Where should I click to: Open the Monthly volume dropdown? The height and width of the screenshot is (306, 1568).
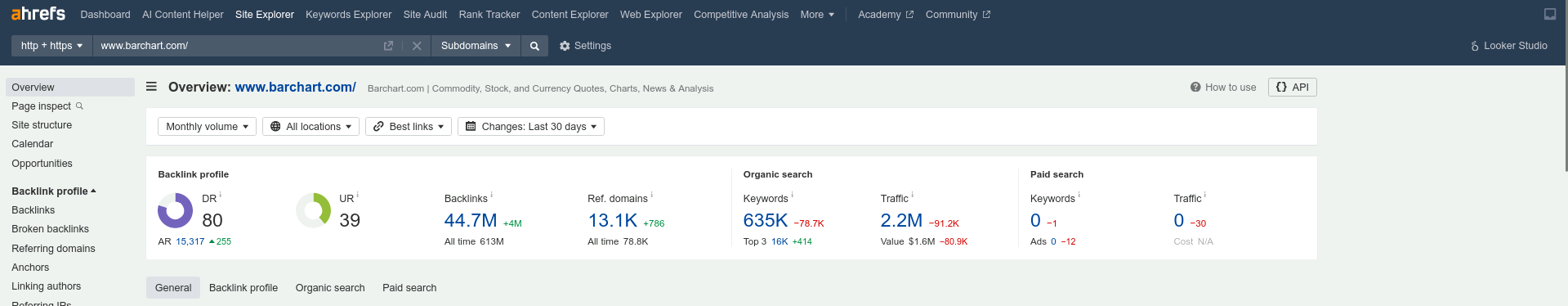[207, 127]
